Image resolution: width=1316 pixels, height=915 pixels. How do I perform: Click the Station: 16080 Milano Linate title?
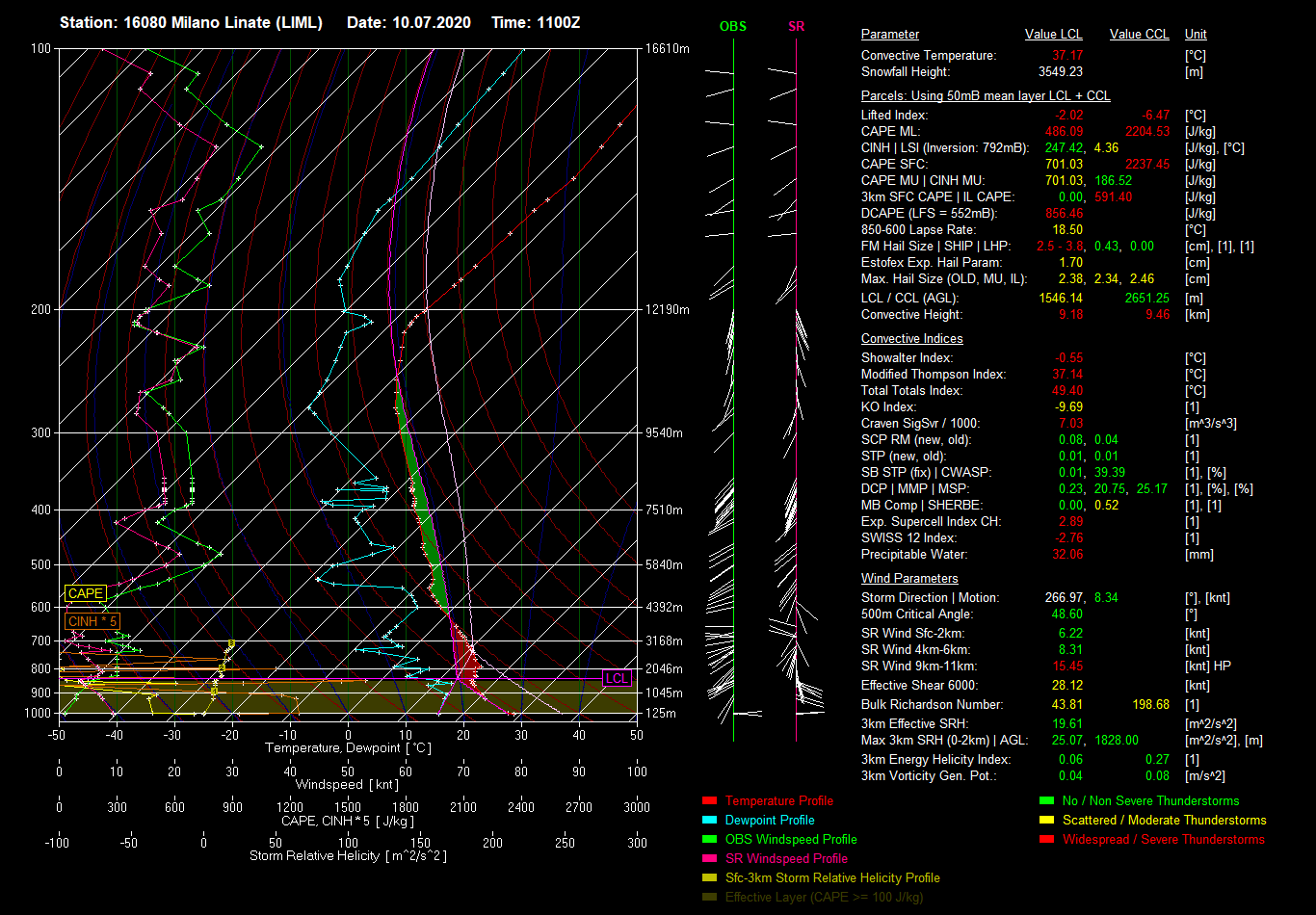click(191, 22)
